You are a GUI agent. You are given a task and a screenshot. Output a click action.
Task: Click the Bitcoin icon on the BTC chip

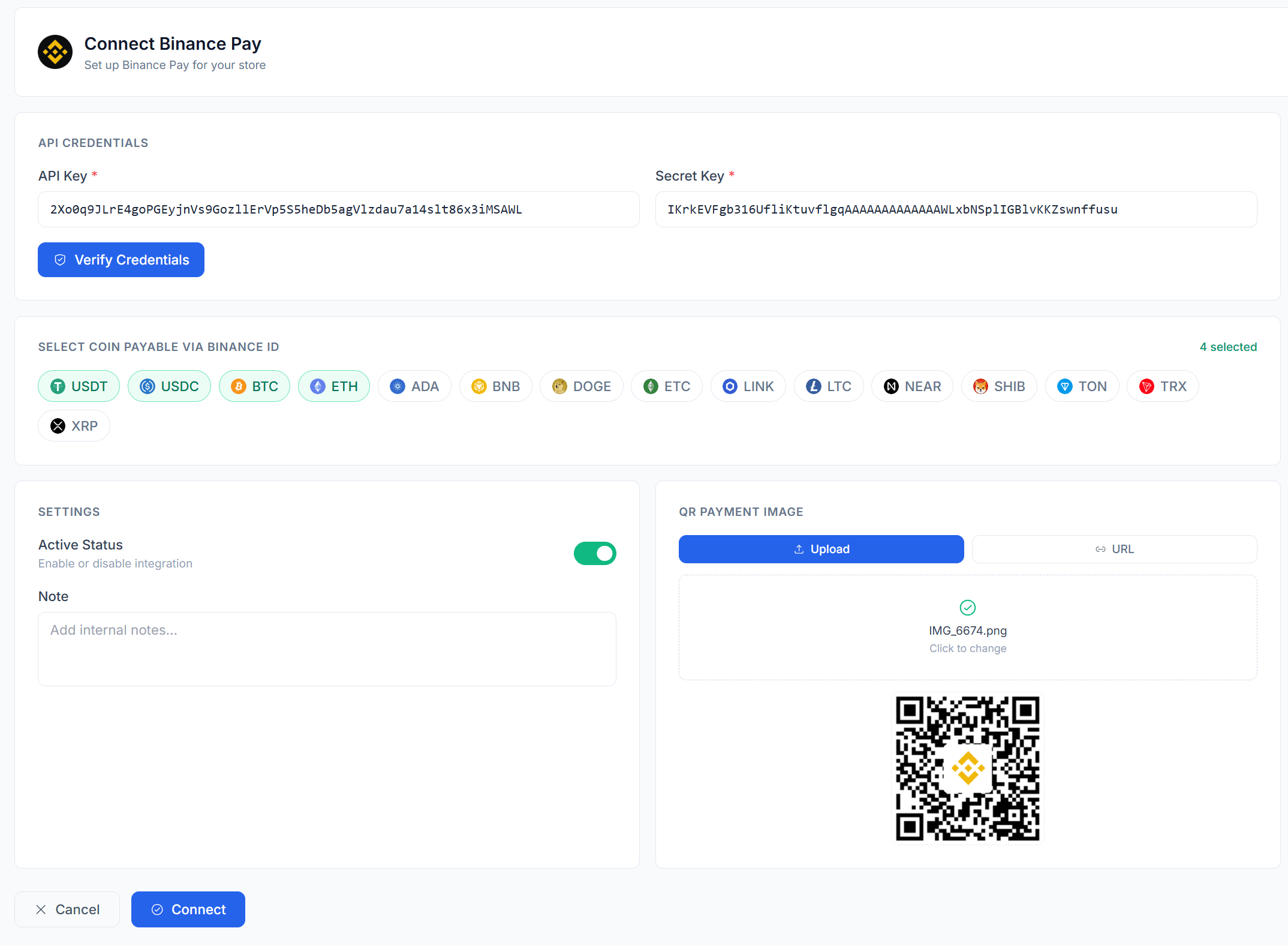pyautogui.click(x=239, y=386)
